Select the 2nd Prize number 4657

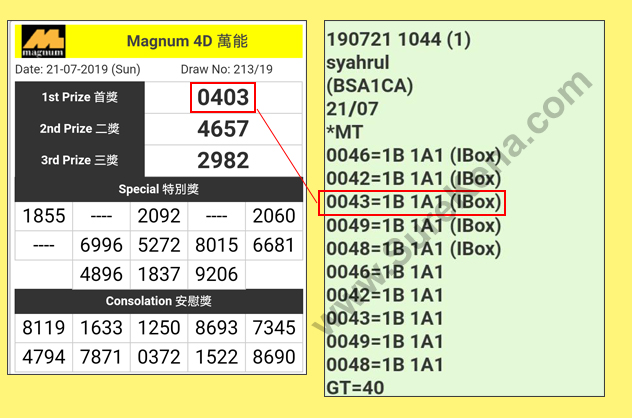pos(222,129)
